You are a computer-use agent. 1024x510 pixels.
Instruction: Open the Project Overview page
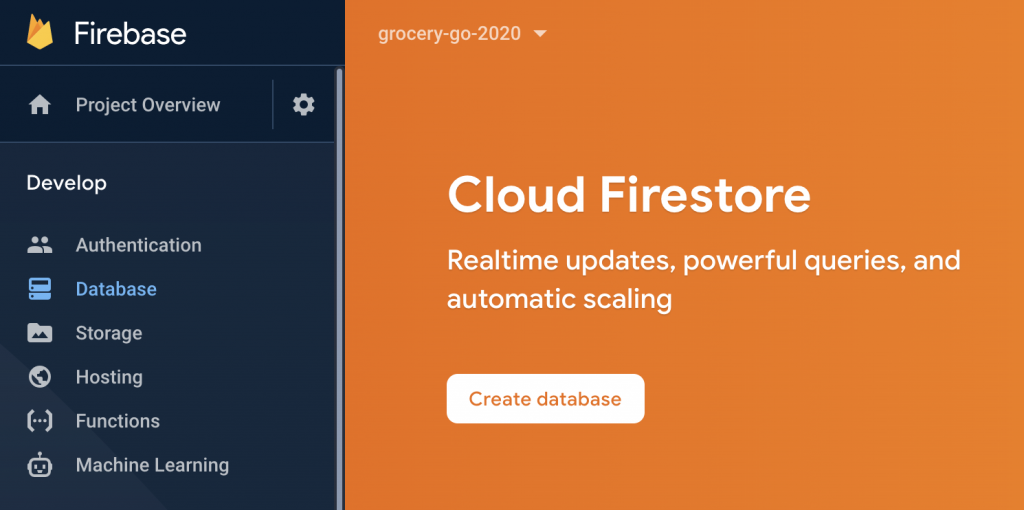pos(148,105)
